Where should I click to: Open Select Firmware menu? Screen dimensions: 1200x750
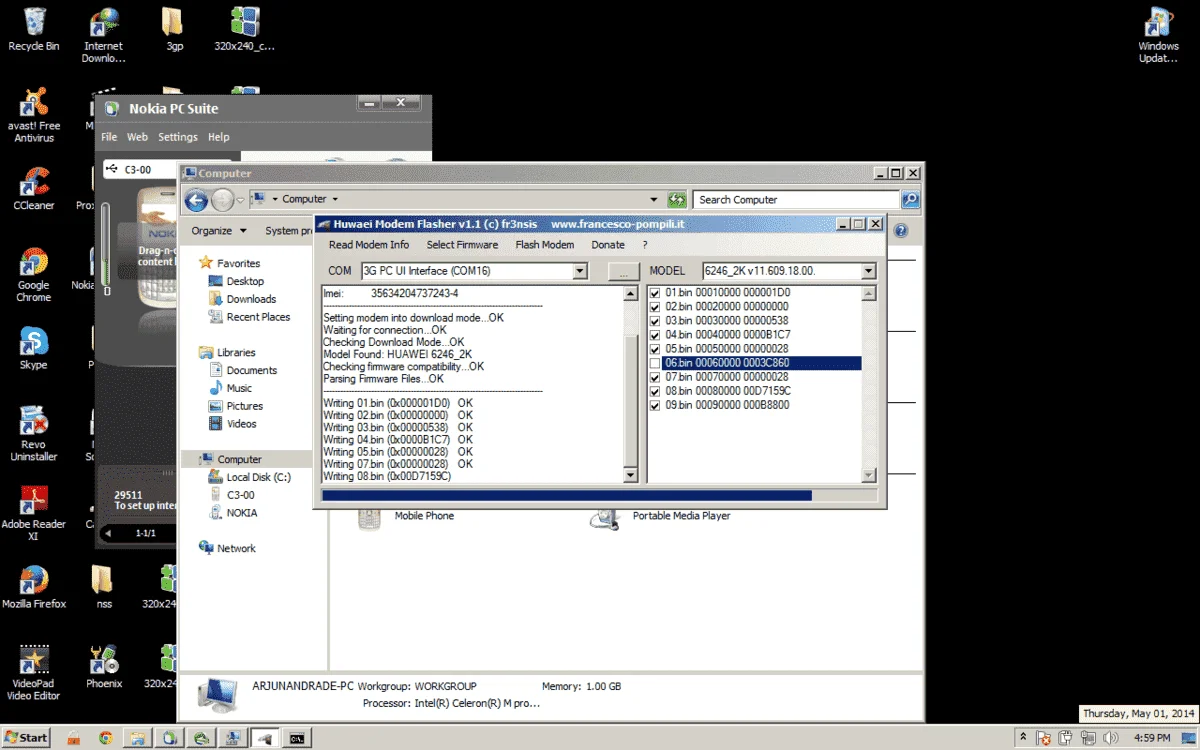(x=462, y=245)
